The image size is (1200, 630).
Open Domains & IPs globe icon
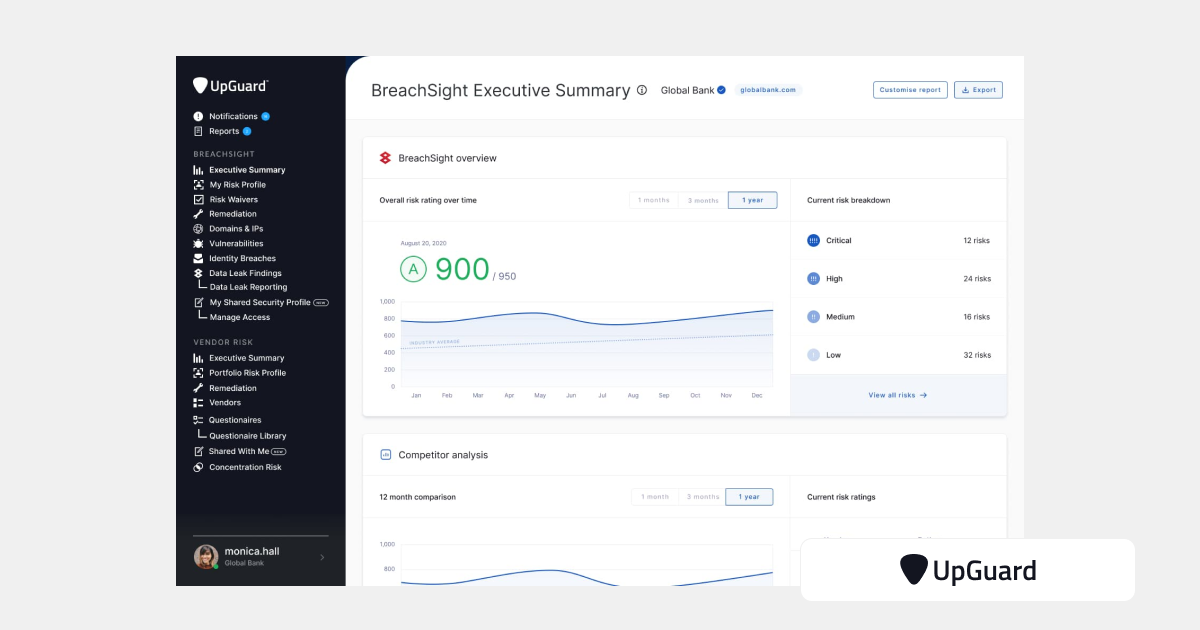click(x=198, y=229)
